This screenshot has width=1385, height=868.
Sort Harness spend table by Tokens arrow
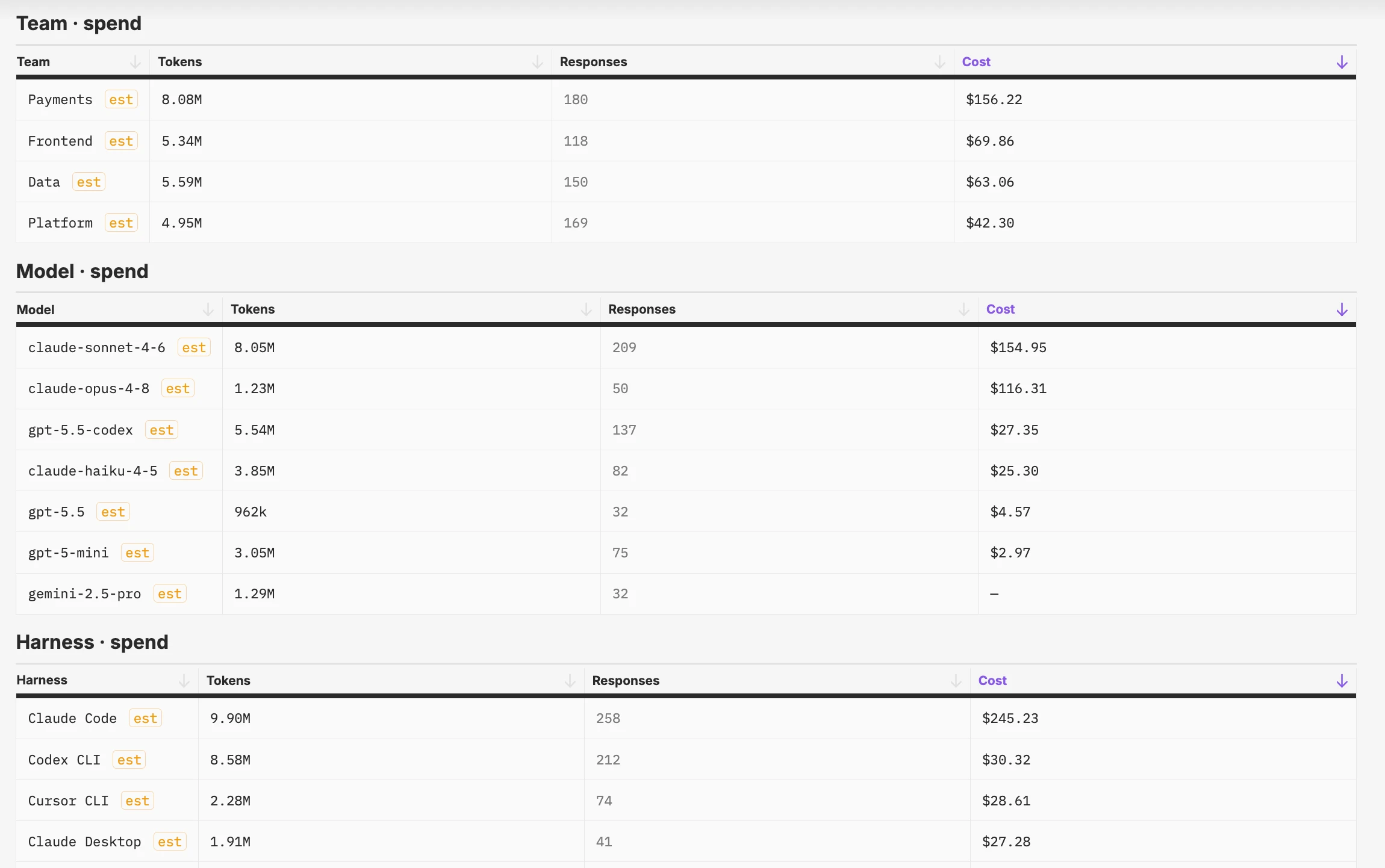[x=570, y=681]
